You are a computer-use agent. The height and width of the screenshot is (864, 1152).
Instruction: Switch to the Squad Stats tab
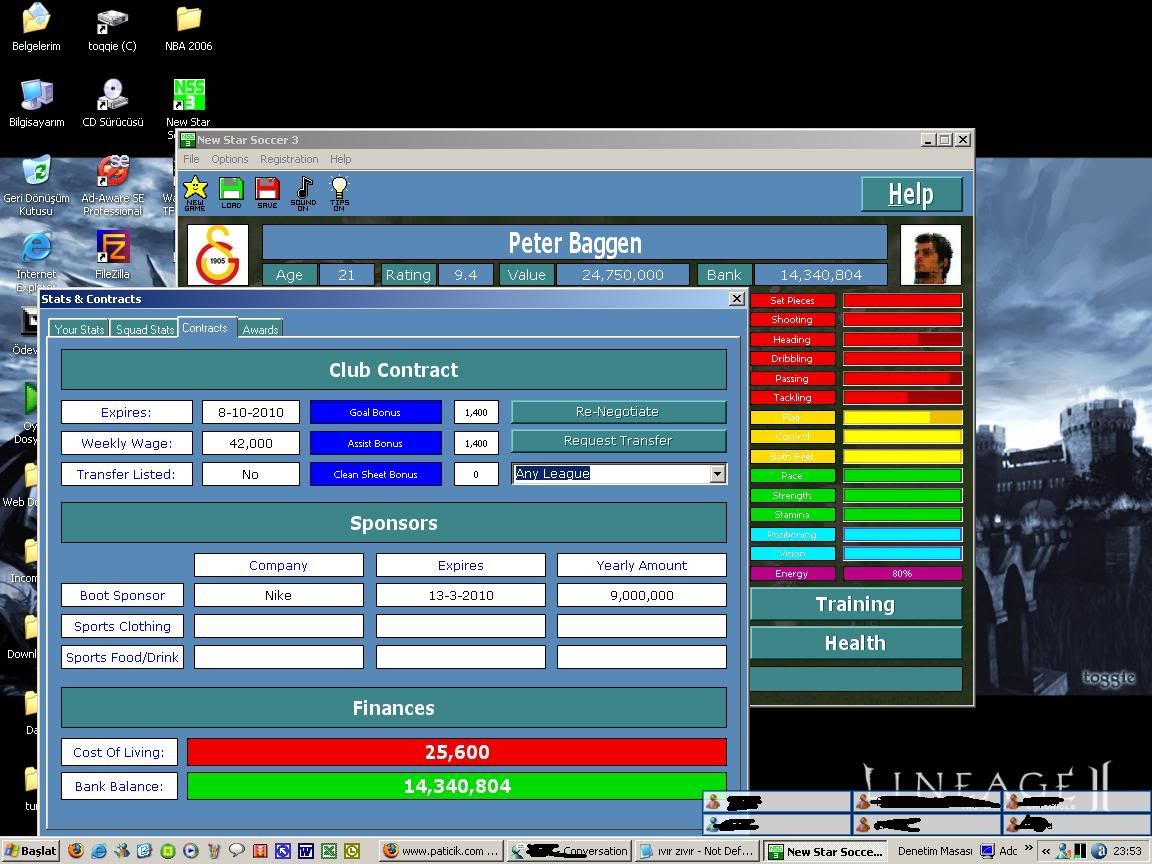pyautogui.click(x=145, y=329)
